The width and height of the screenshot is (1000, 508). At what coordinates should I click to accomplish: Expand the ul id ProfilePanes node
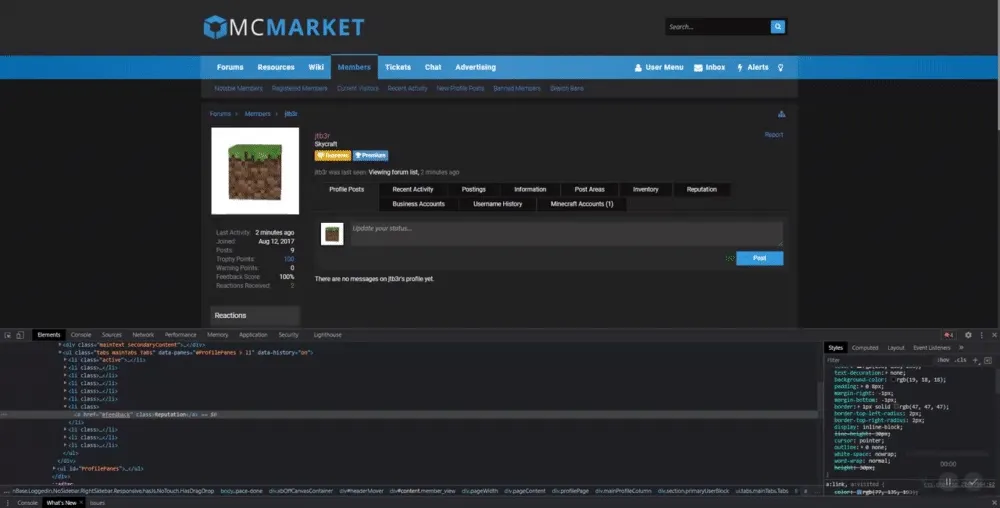coord(54,468)
